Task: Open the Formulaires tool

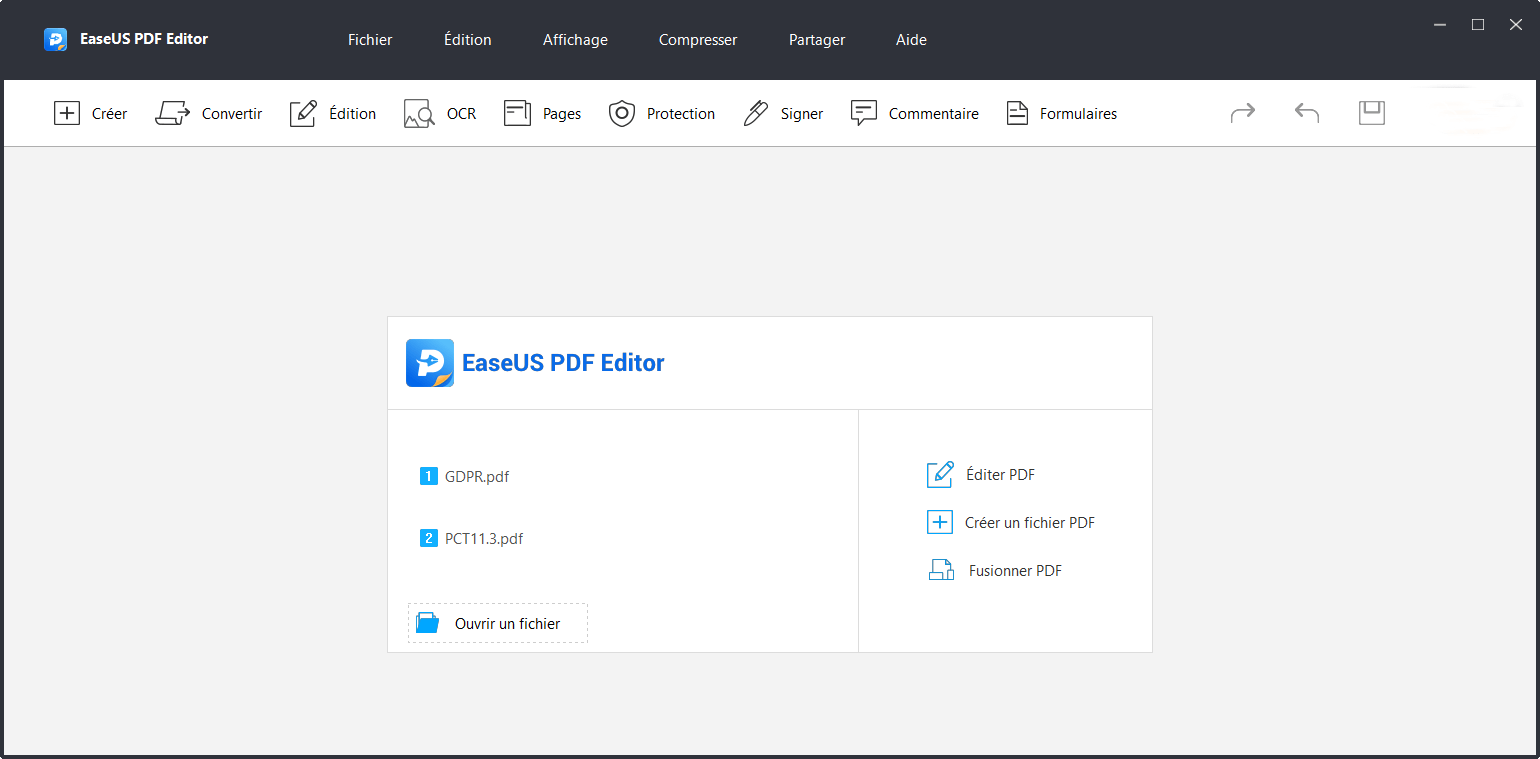Action: (1061, 113)
